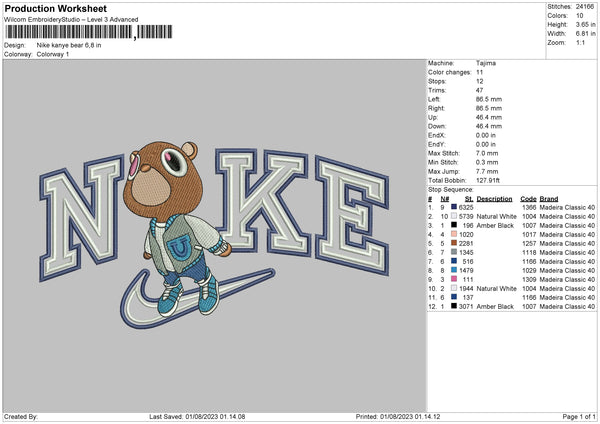Viewport: 600px width, 424px height.
Task: Click the Max Jump value "7.7 mm"
Action: pyautogui.click(x=487, y=171)
